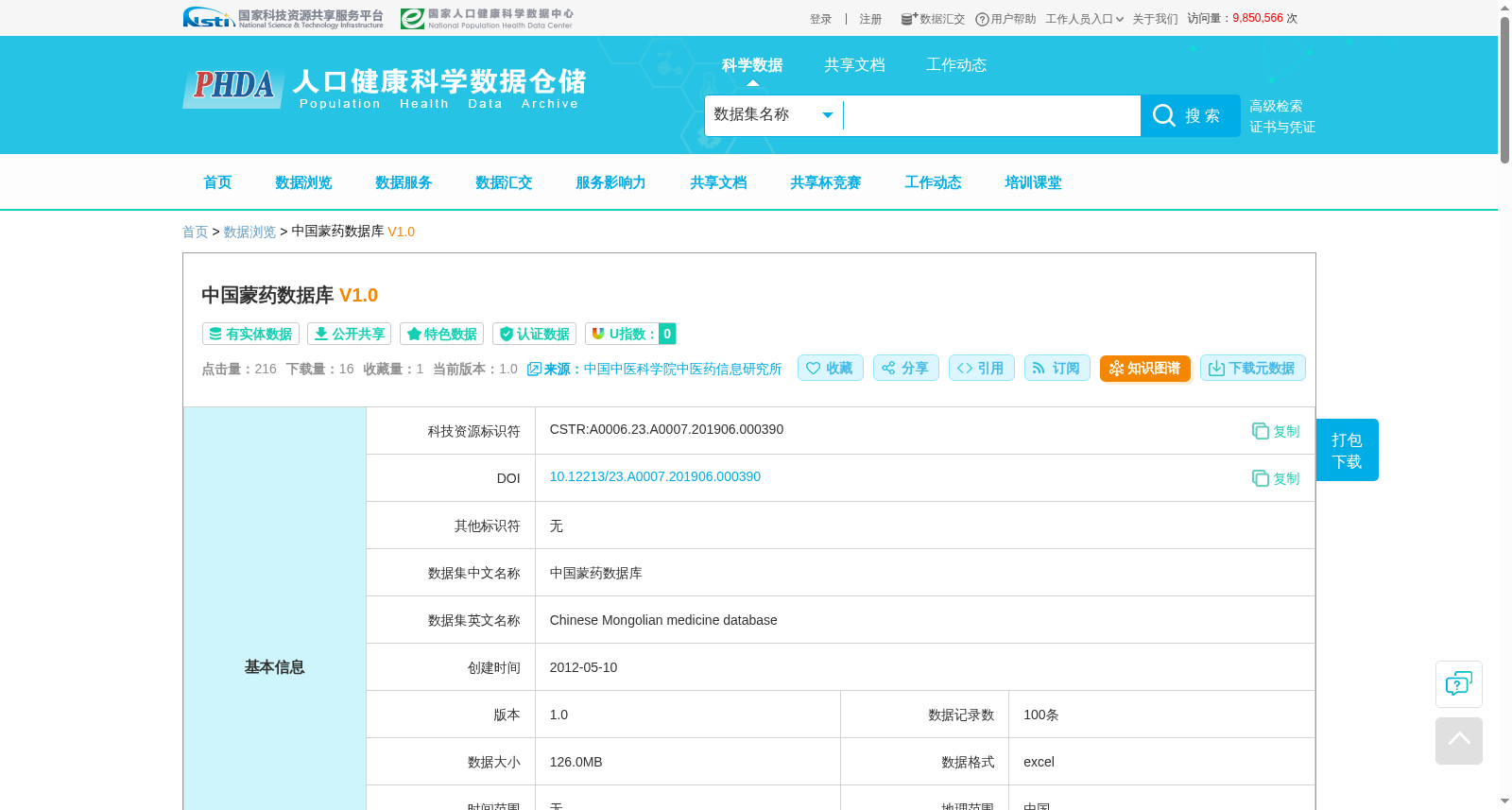This screenshot has width=1512, height=810.
Task: Click the 分享 share button
Action: tap(905, 368)
